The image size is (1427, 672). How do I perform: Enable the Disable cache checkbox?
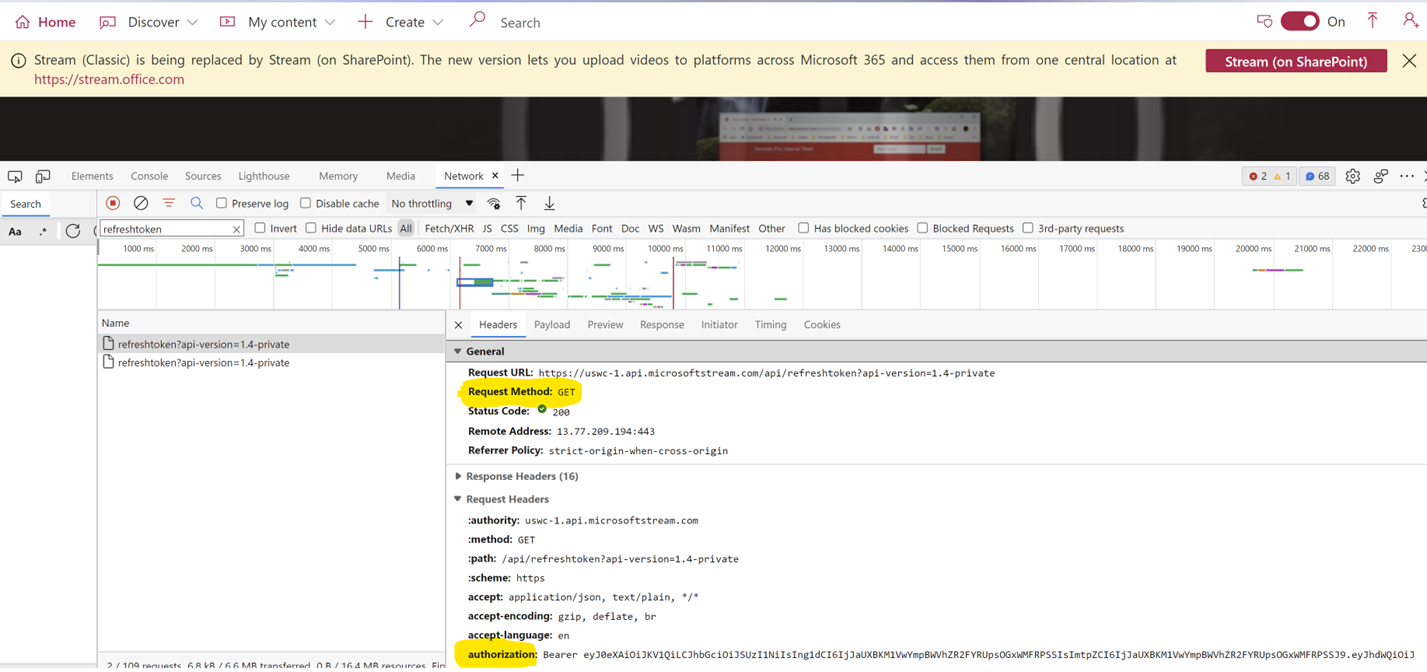[x=306, y=203]
